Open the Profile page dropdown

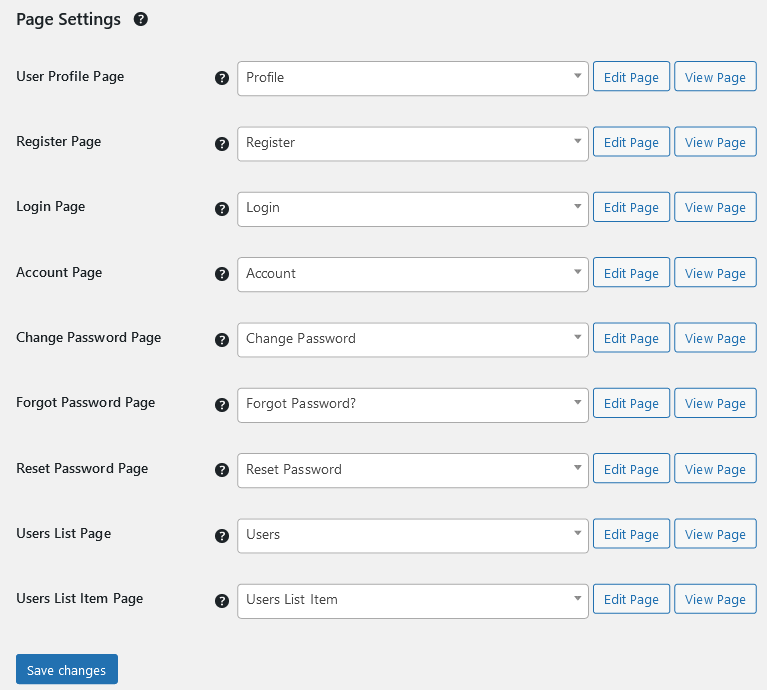(413, 78)
